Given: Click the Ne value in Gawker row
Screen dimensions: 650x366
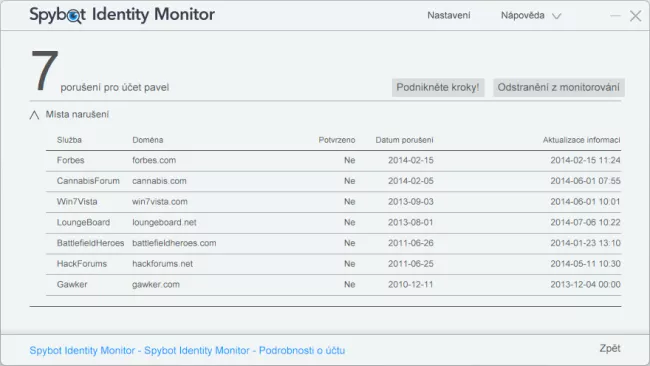Looking at the screenshot, I should (x=349, y=285).
